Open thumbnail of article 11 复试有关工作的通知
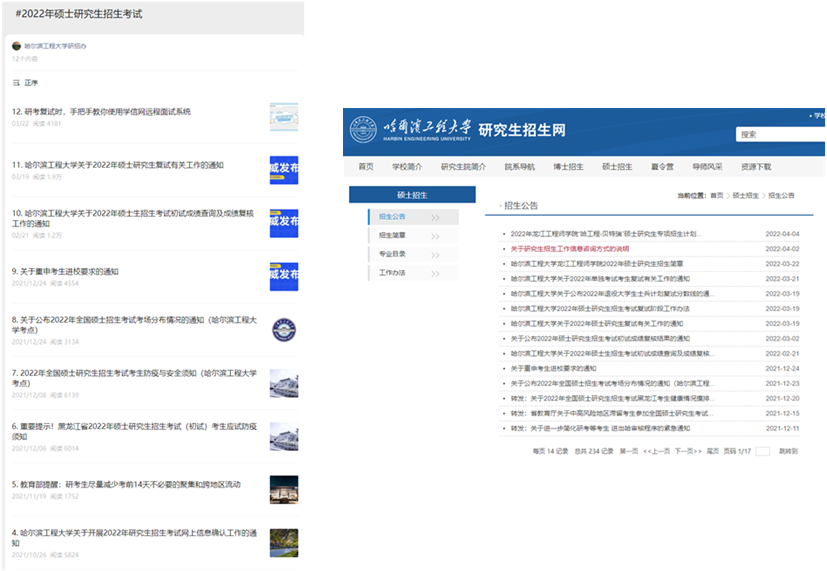This screenshot has height=571, width=827. pyautogui.click(x=284, y=170)
